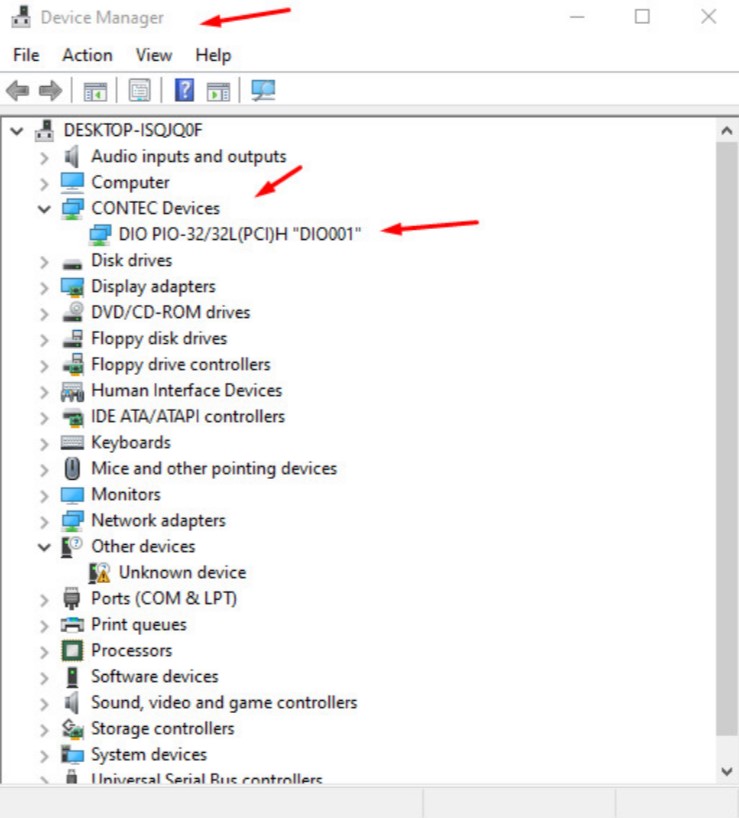Viewport: 739px width, 818px height.
Task: Click the CONTEC Devices category icon
Action: 72,209
